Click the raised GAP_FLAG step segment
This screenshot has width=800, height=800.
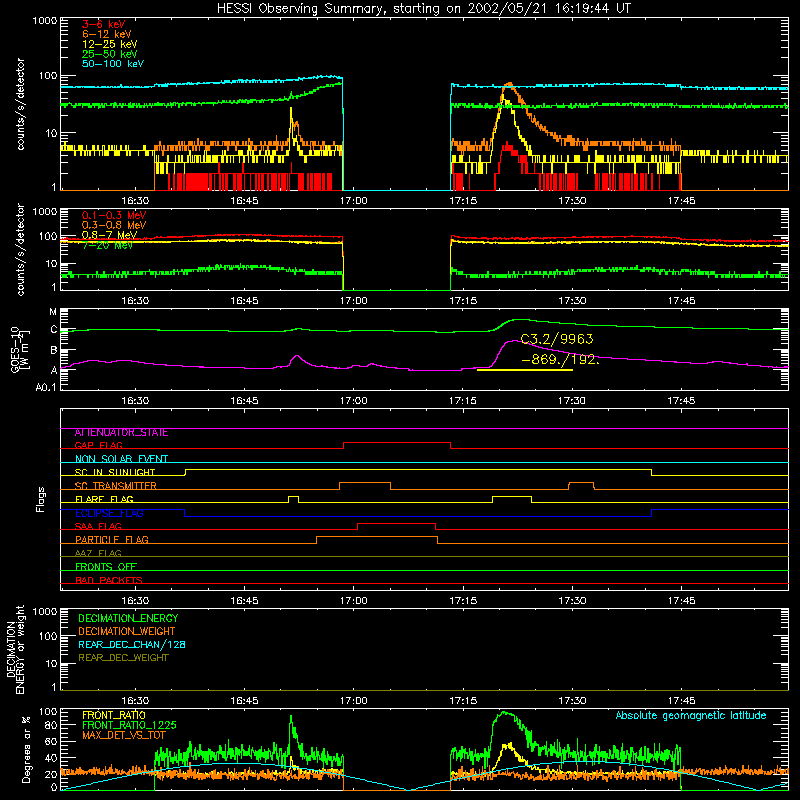pos(397,443)
